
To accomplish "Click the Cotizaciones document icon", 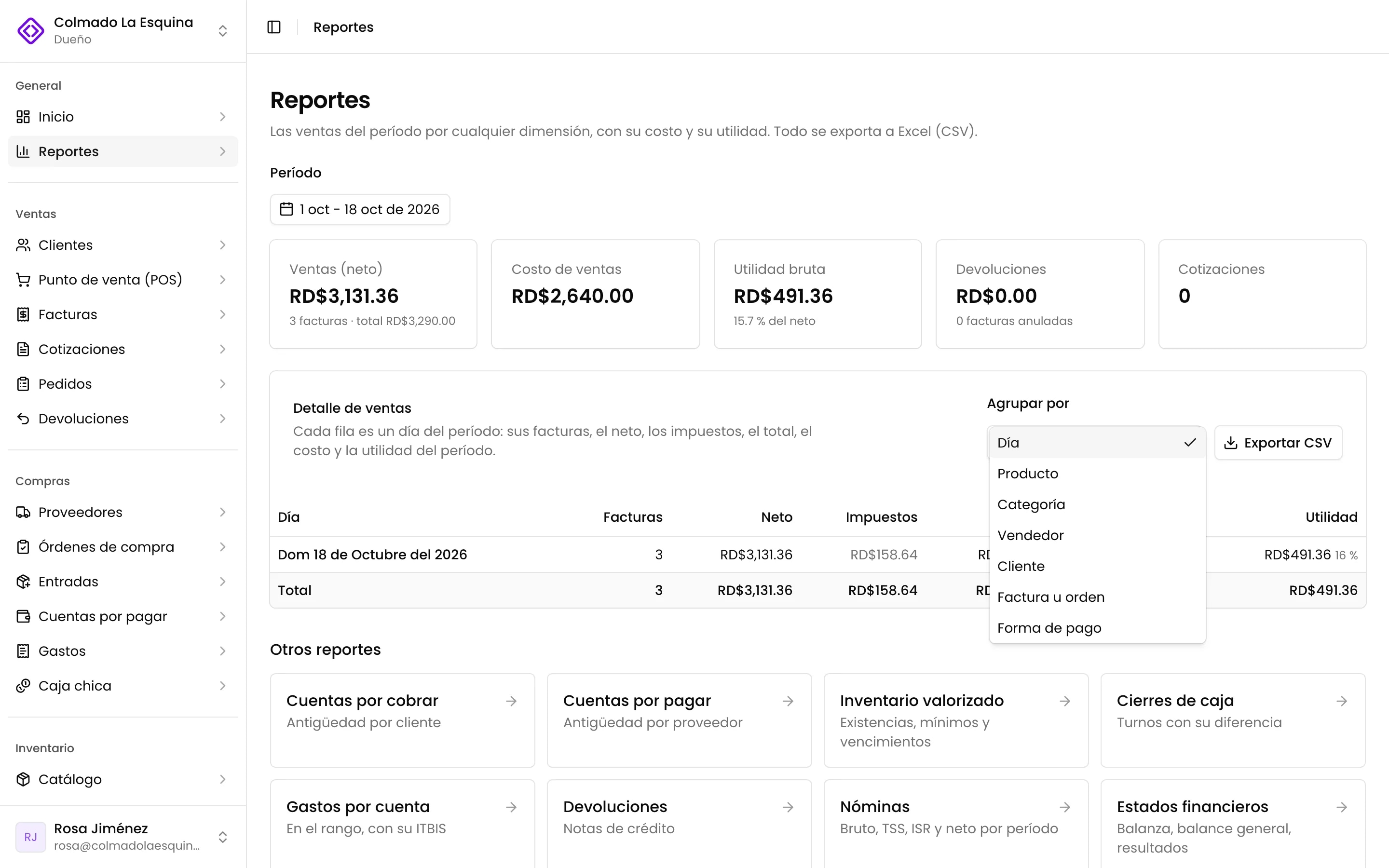I will pos(23,349).
